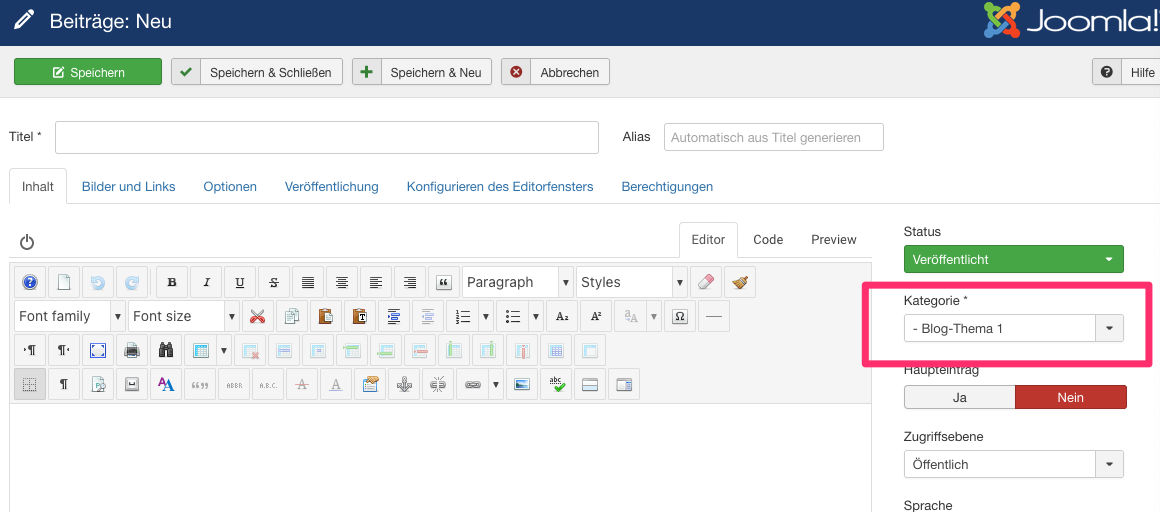
Task: Open the Optionen tab
Action: point(230,186)
